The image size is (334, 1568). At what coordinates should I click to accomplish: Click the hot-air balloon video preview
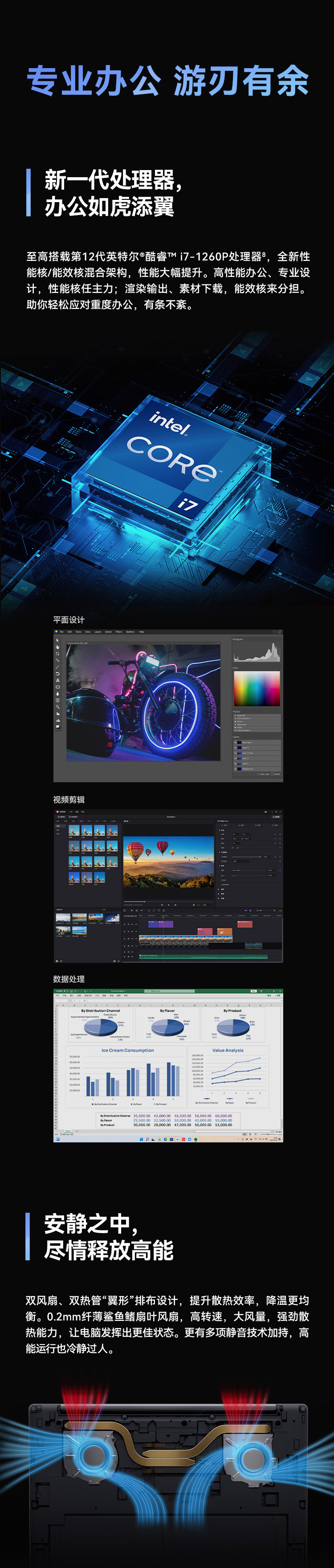tap(168, 862)
